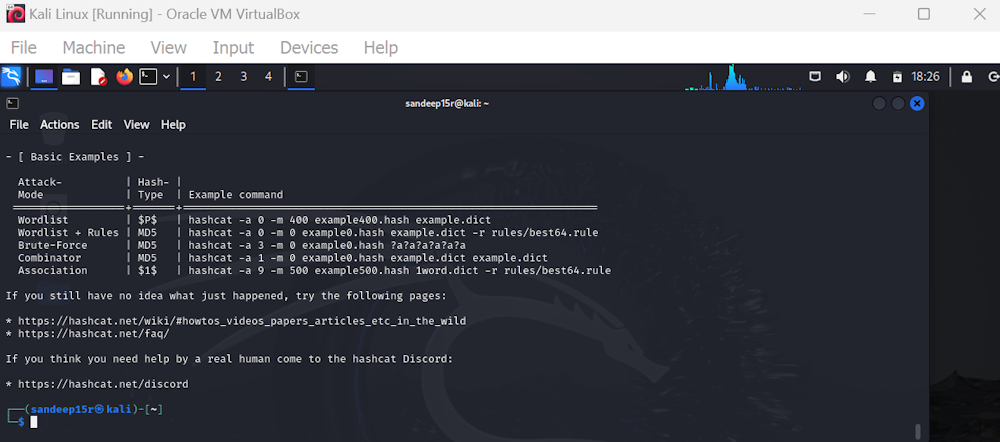Click the logout power icon in the panel
The image size is (1000, 442).
pyautogui.click(x=993, y=77)
